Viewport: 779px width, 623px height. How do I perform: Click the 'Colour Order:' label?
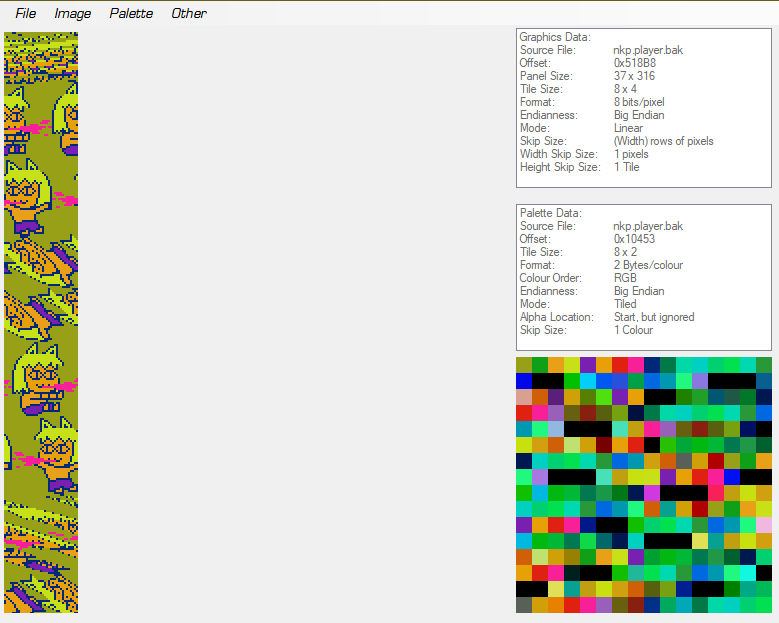coord(550,278)
